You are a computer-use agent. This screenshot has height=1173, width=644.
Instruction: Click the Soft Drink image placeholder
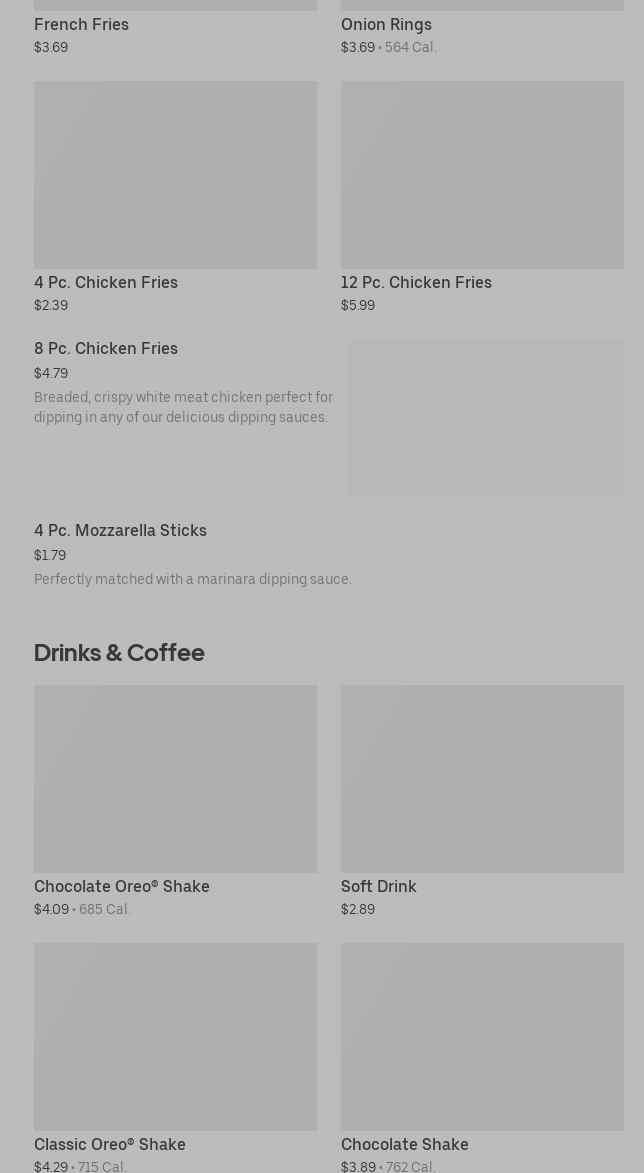click(x=482, y=778)
